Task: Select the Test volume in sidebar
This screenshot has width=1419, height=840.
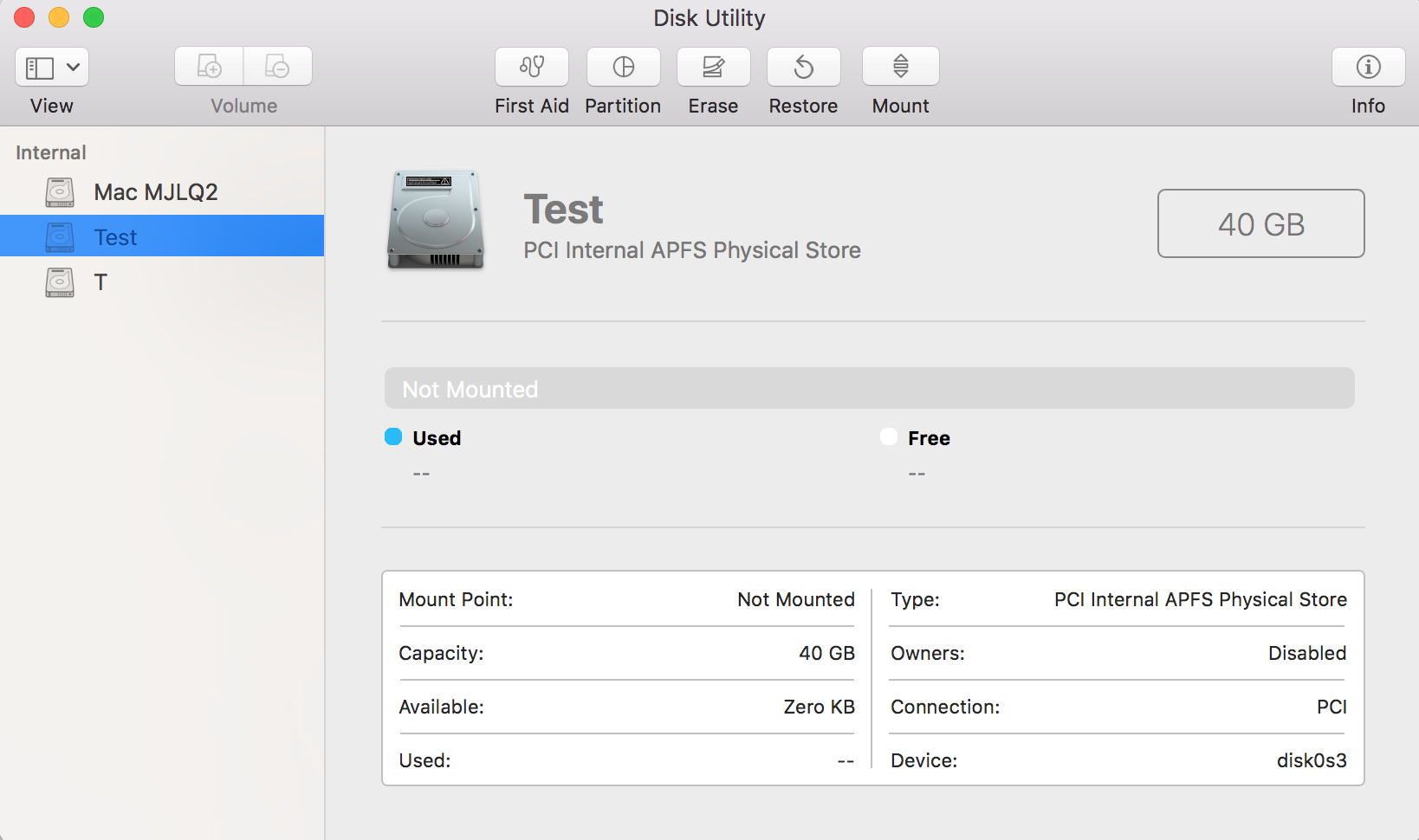Action: click(116, 237)
